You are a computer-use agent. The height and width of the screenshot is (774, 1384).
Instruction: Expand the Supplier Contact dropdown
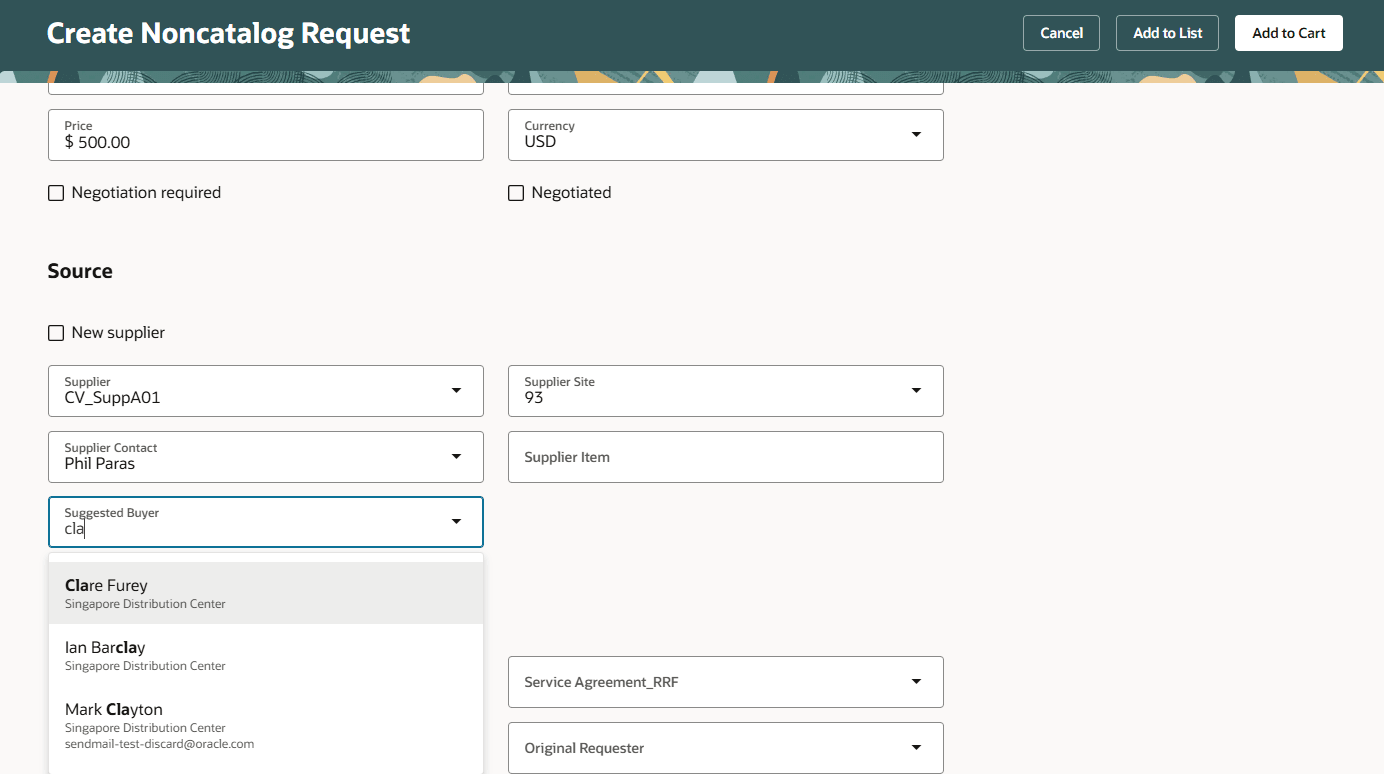[x=456, y=456]
